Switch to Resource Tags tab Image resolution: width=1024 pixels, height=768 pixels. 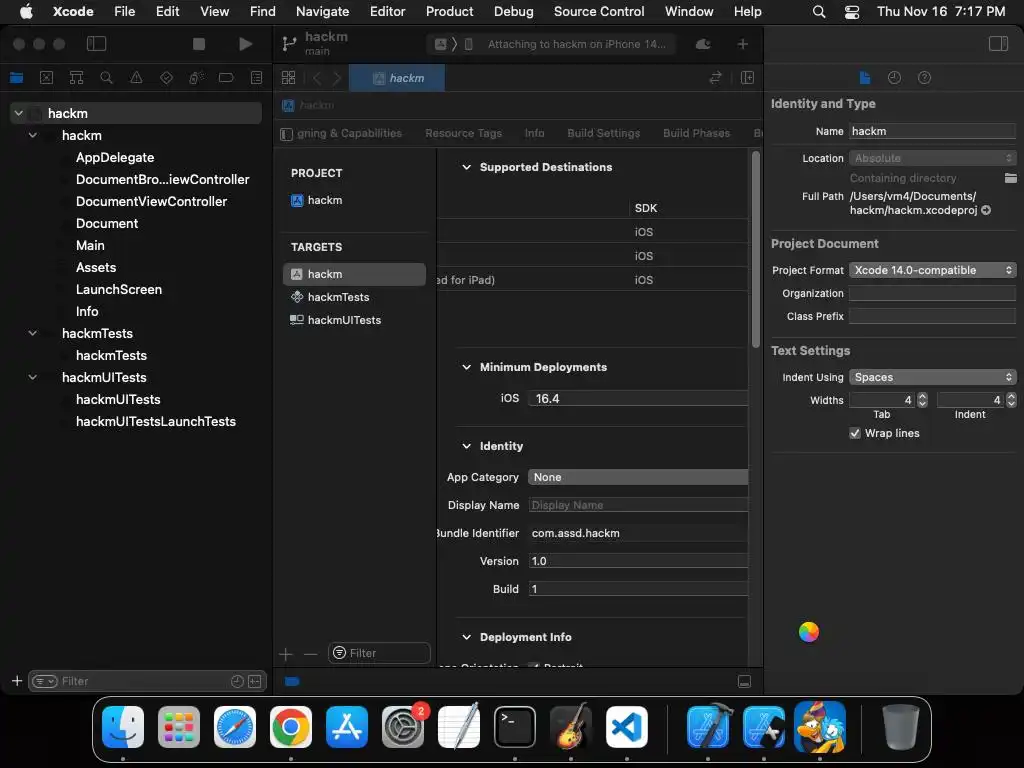463,133
